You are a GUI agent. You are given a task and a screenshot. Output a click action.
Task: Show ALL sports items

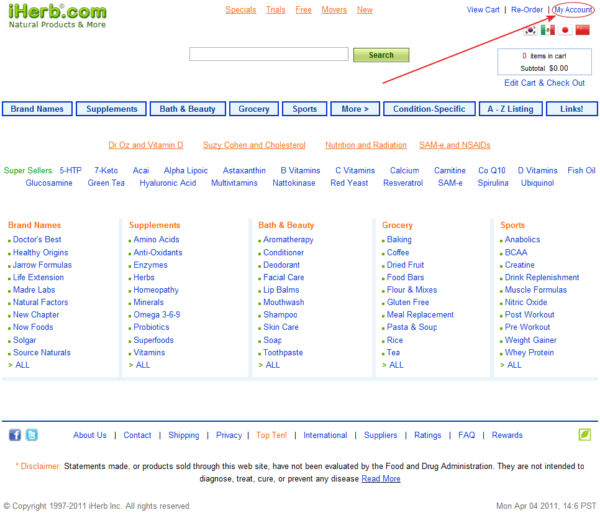514,365
